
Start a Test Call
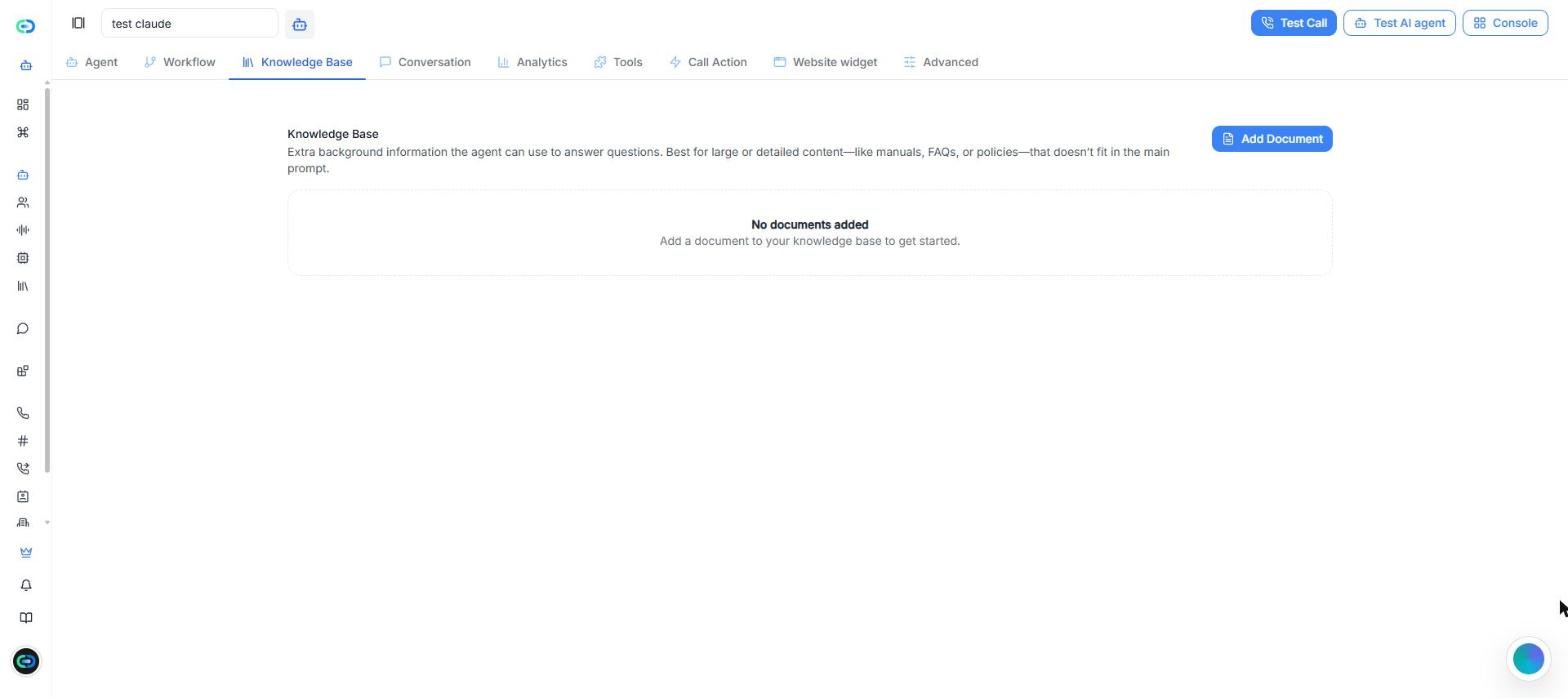pos(1293,23)
